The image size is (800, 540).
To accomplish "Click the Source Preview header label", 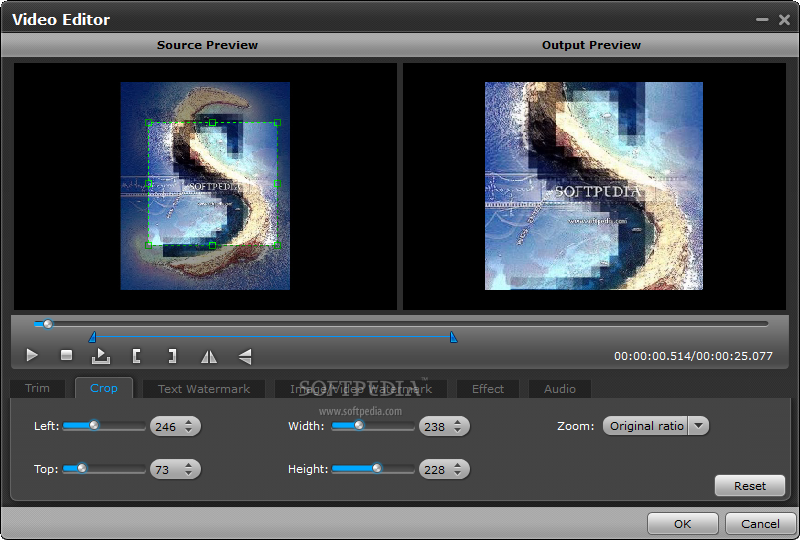I will (207, 45).
